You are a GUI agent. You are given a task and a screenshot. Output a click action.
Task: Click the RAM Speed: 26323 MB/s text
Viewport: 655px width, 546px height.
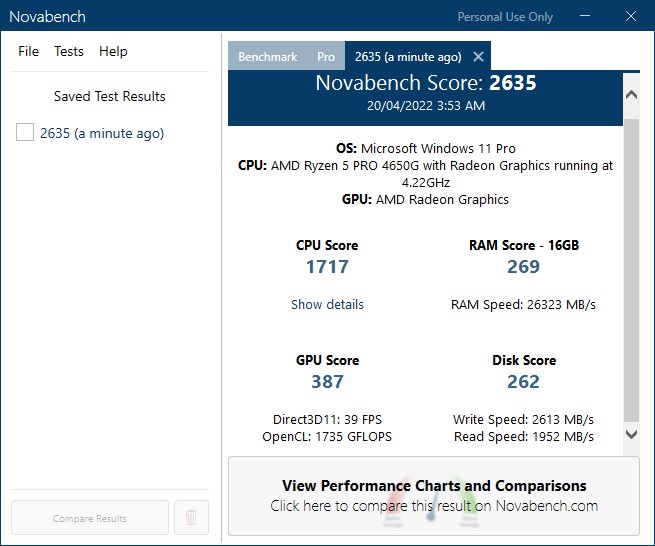523,305
